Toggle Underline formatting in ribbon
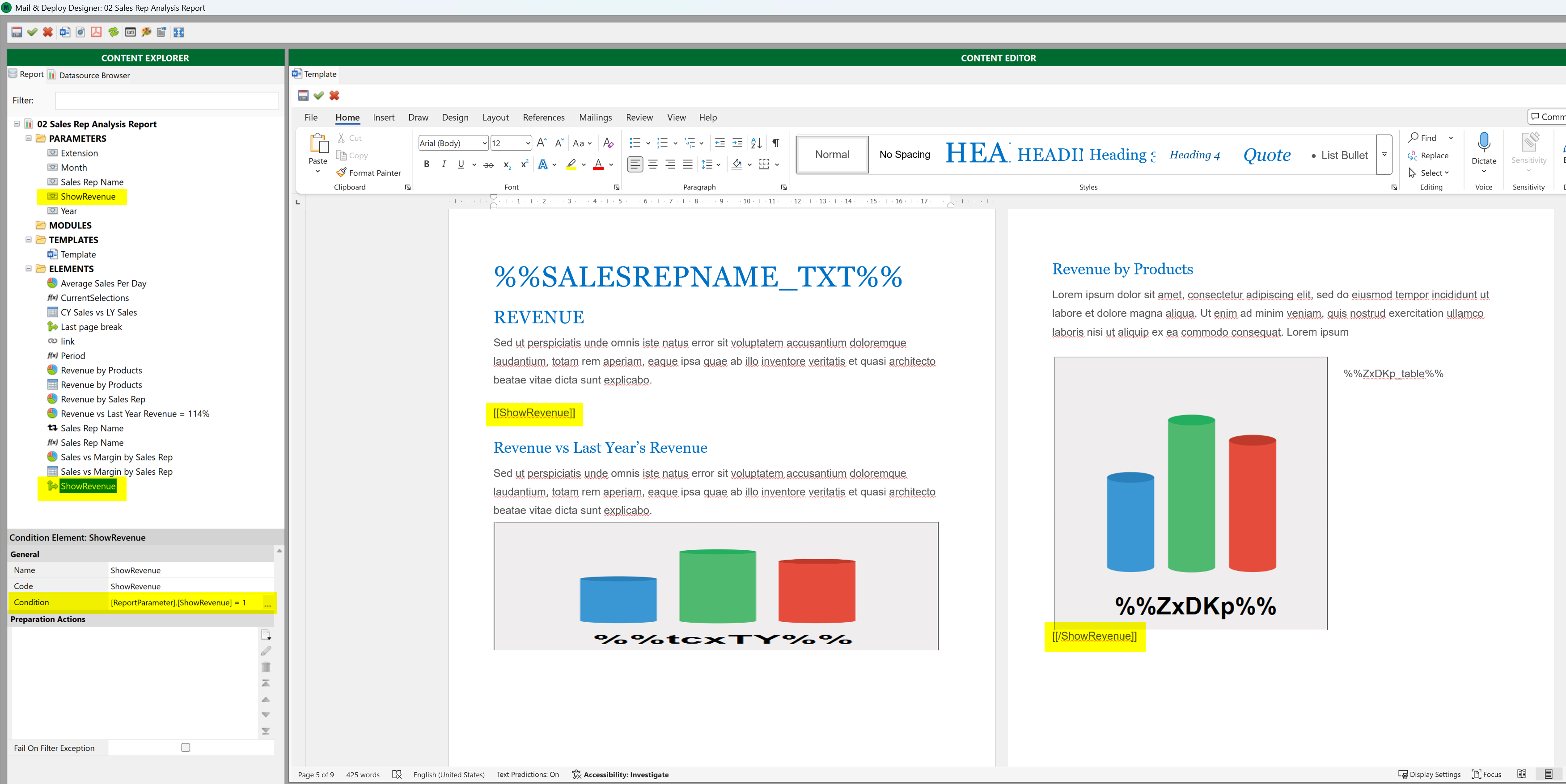This screenshot has width=1566, height=784. [x=461, y=164]
